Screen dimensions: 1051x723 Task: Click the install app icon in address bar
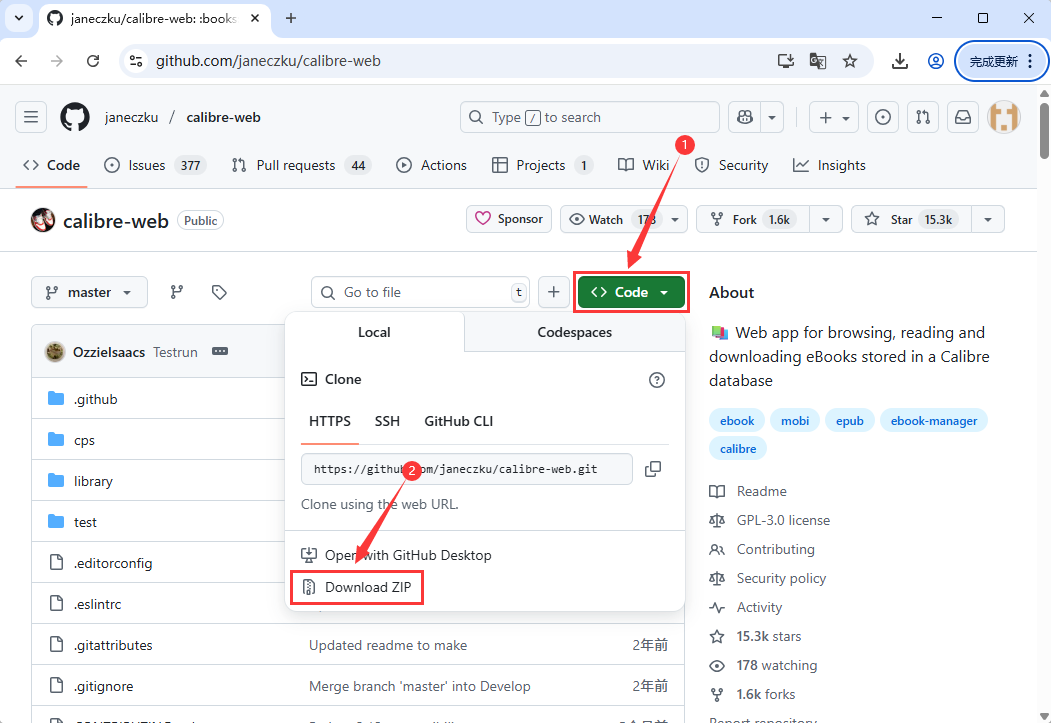click(786, 61)
